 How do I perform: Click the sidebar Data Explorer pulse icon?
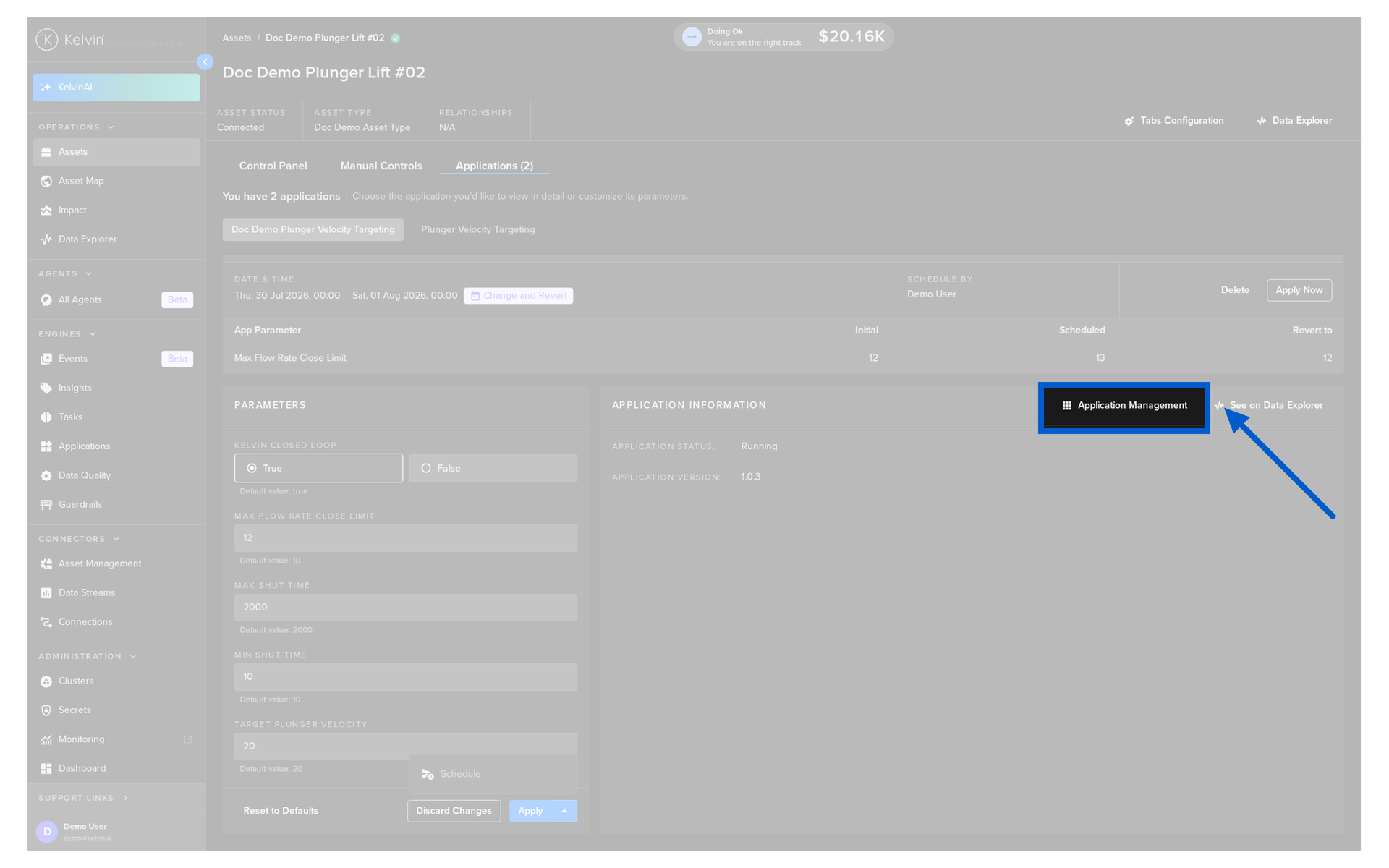46,239
